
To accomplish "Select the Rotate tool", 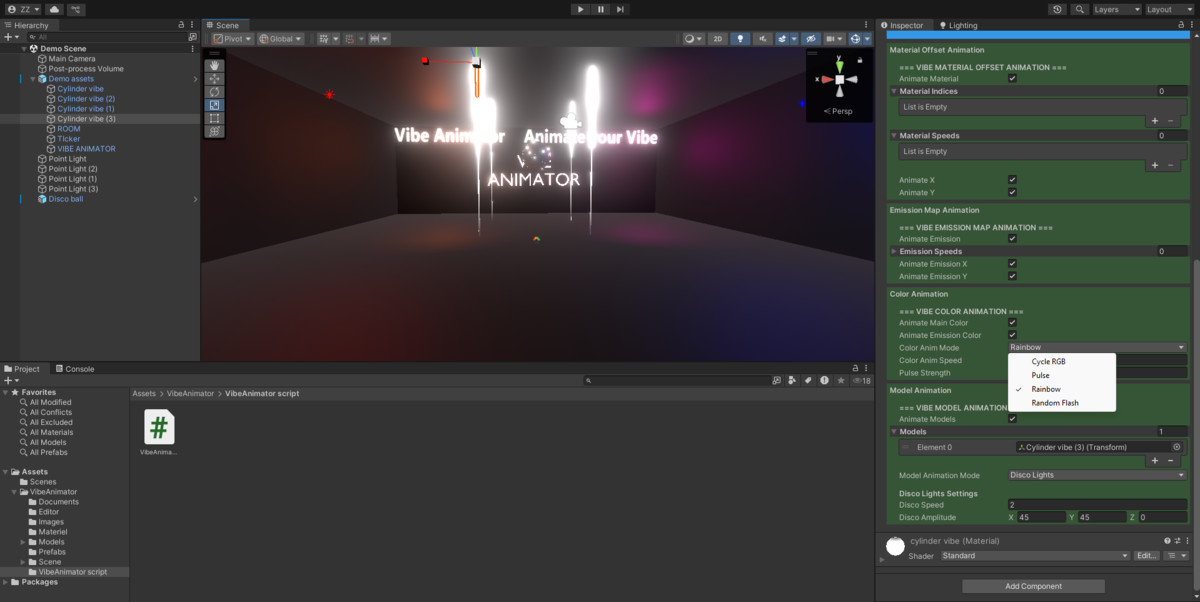I will [213, 92].
